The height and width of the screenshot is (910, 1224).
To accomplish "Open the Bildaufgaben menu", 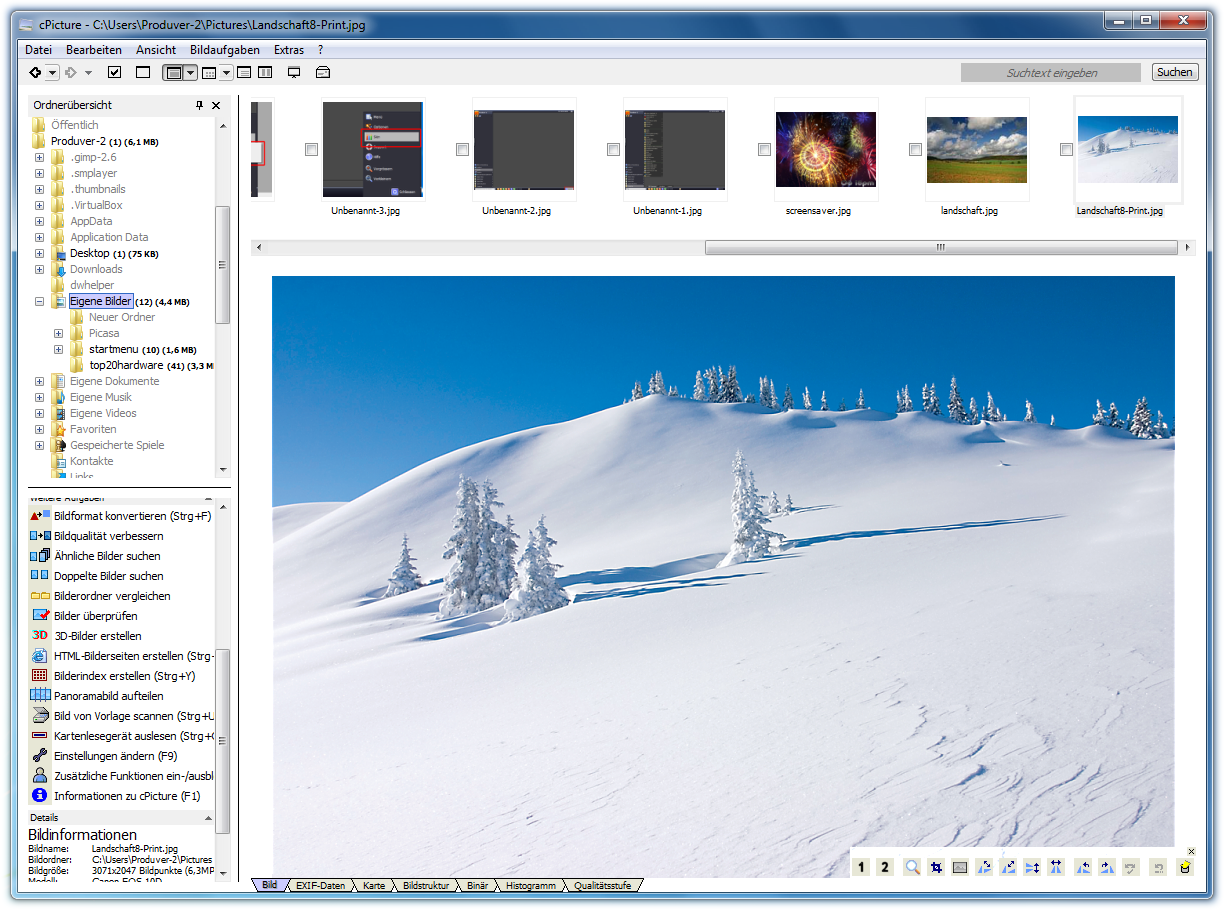I will pyautogui.click(x=224, y=49).
